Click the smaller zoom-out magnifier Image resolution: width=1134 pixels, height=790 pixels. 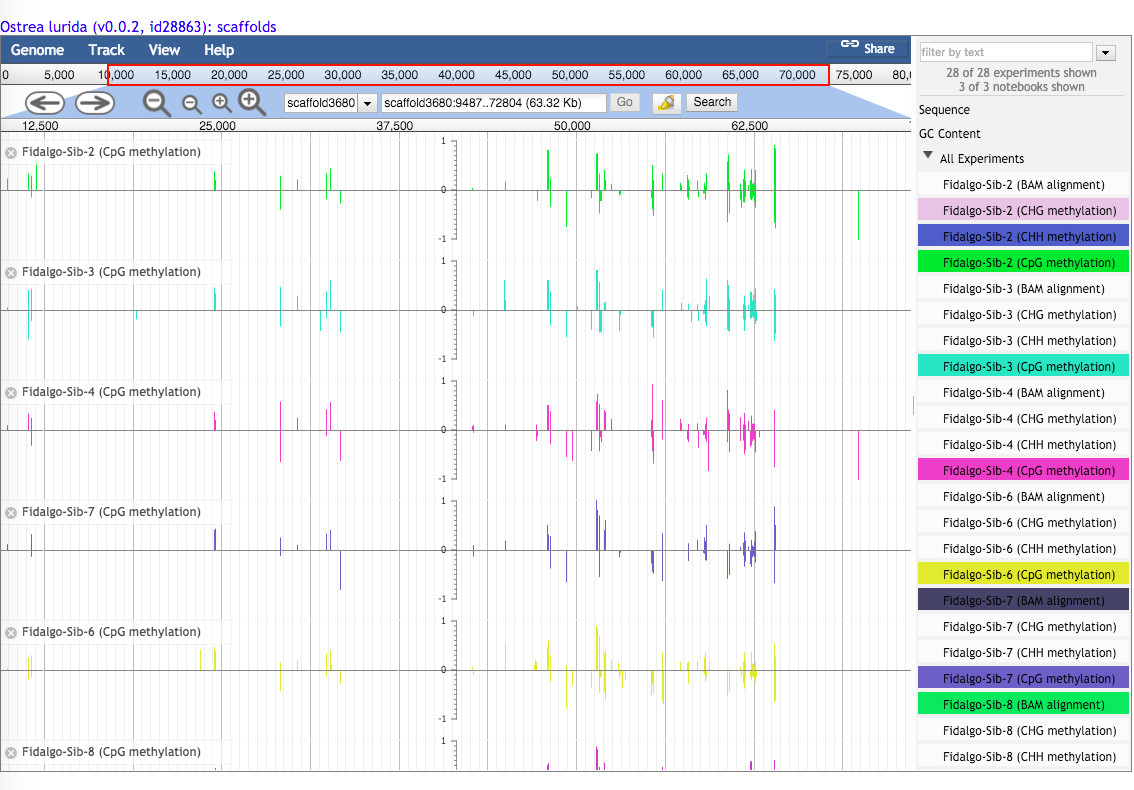[191, 104]
